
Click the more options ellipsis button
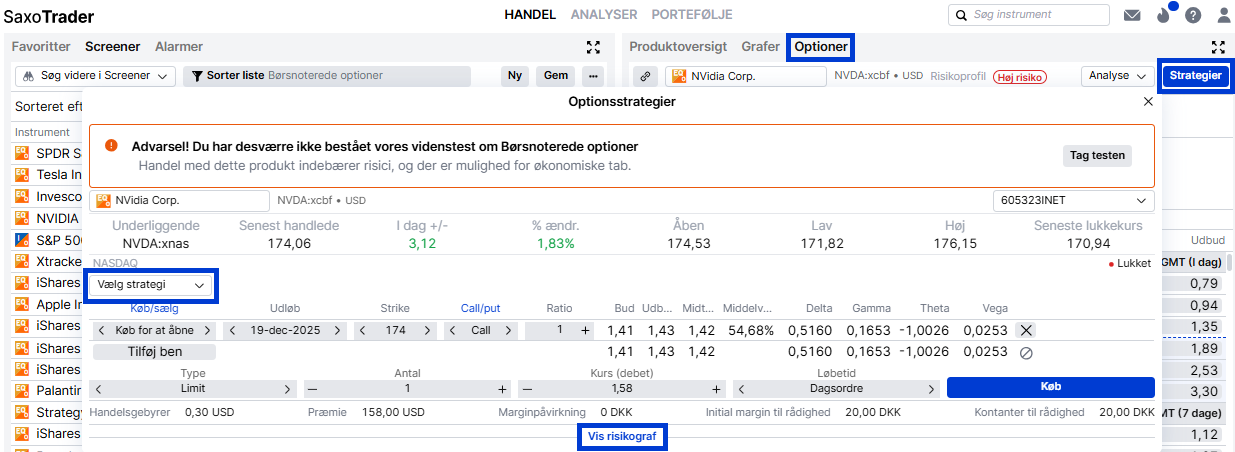(x=594, y=76)
